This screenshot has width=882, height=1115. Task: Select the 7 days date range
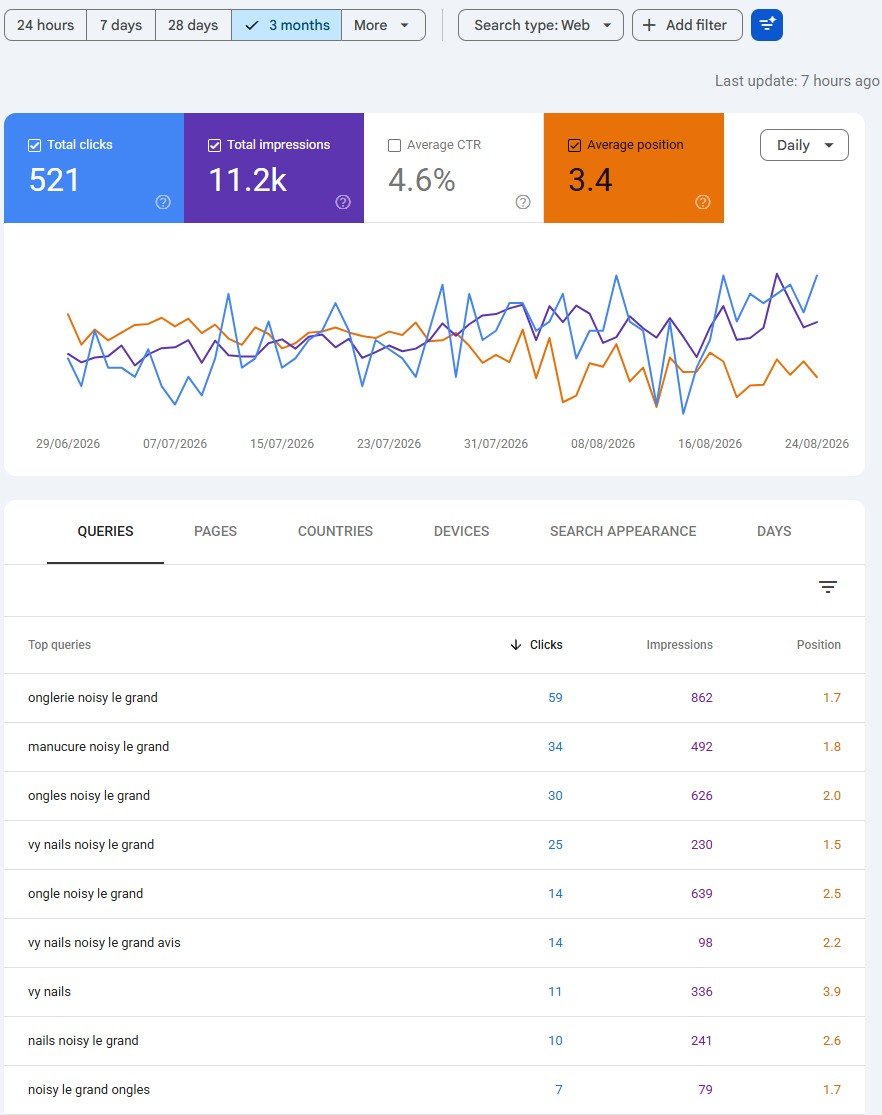coord(121,25)
